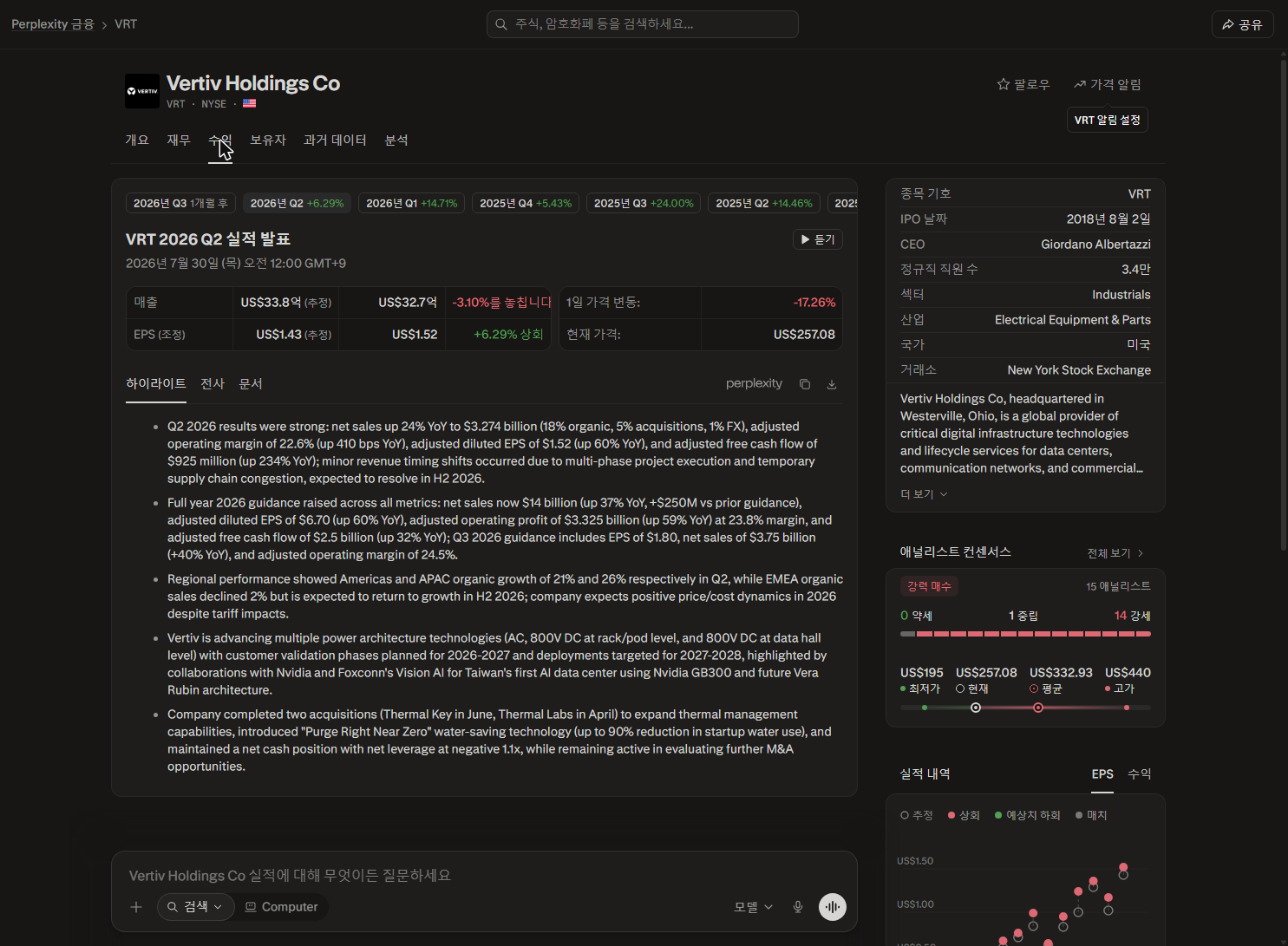Click the US$440 high target price
The image size is (1288, 946).
pyautogui.click(x=1128, y=673)
